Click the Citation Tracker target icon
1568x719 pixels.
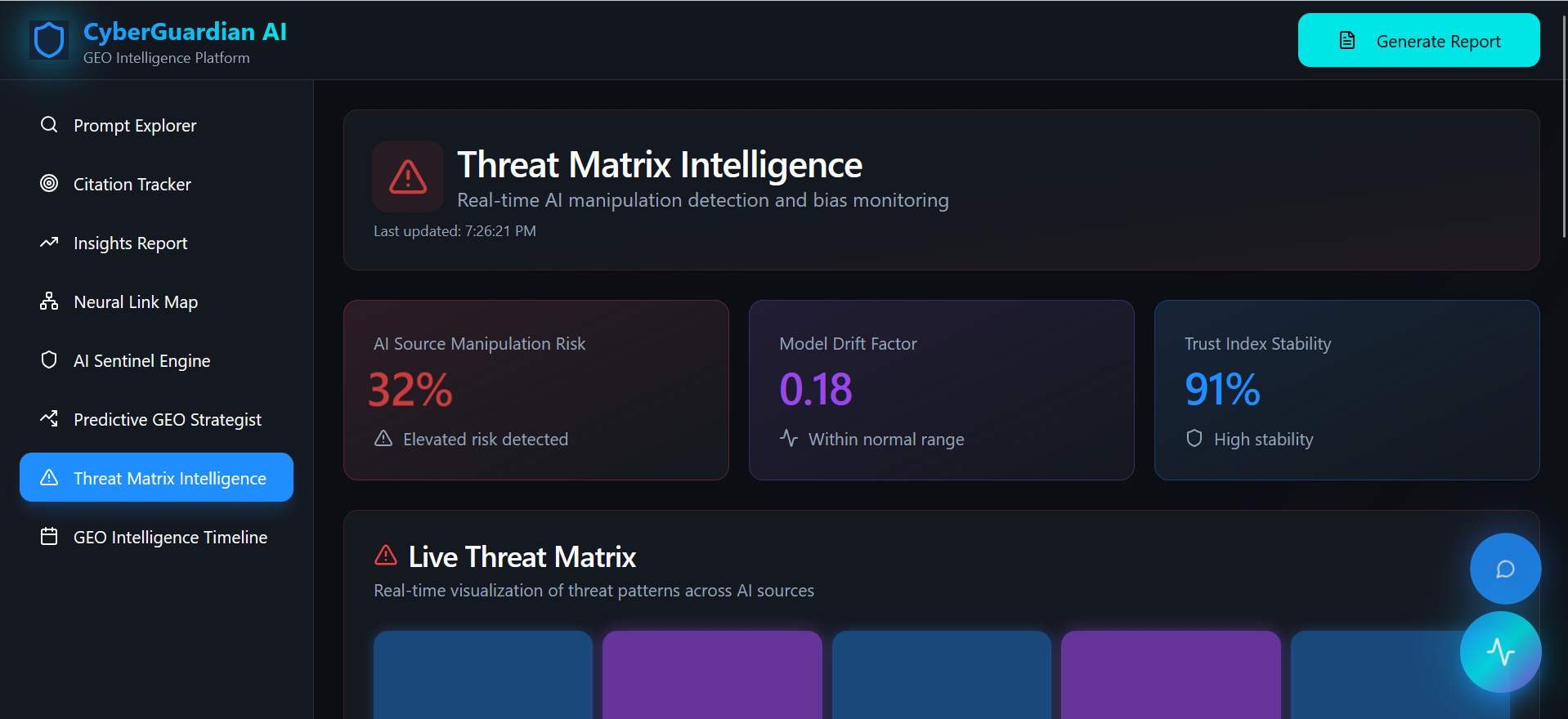pyautogui.click(x=49, y=183)
